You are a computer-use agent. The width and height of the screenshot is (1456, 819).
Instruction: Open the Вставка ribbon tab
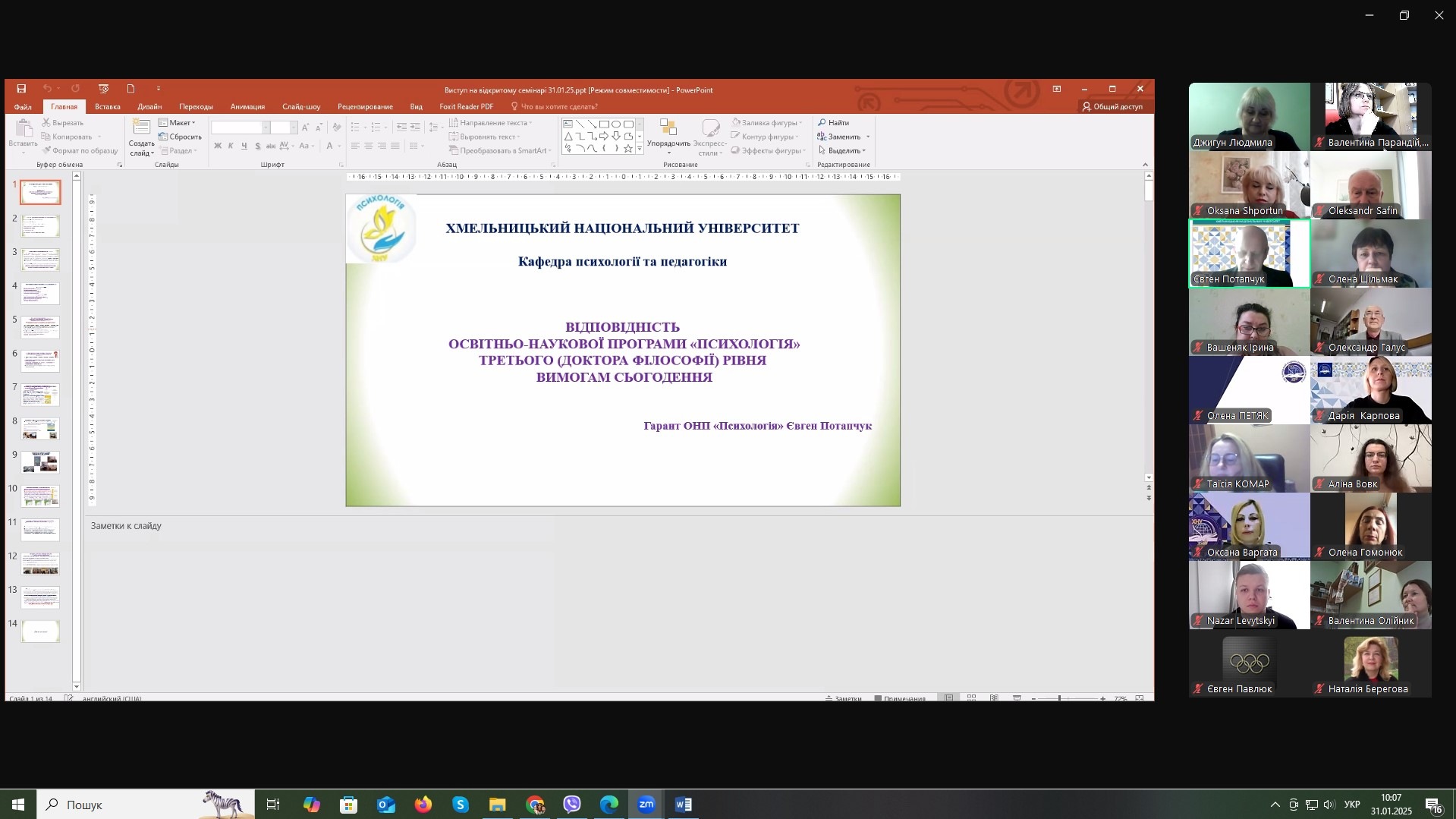point(107,107)
